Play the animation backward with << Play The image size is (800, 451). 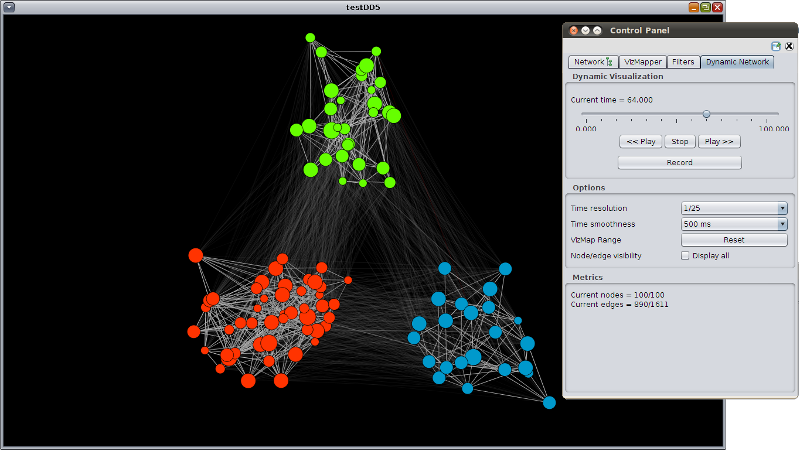coord(641,141)
